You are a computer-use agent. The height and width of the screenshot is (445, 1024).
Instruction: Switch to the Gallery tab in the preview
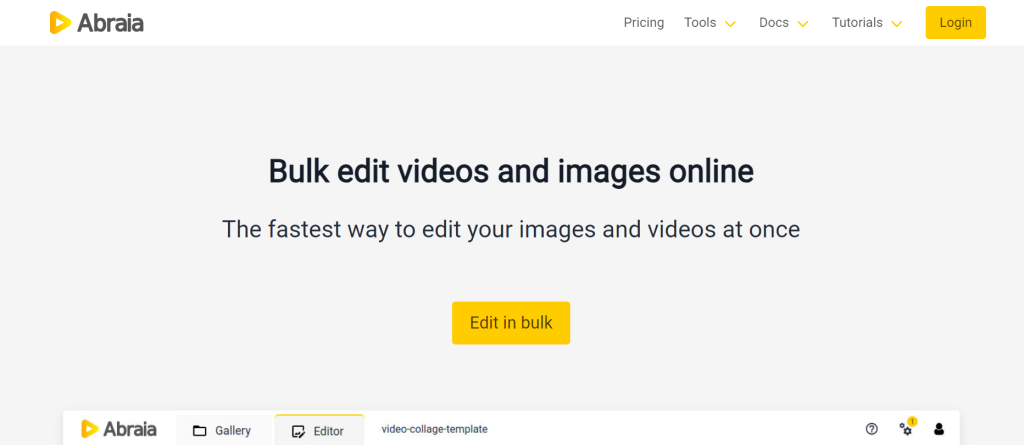222,431
